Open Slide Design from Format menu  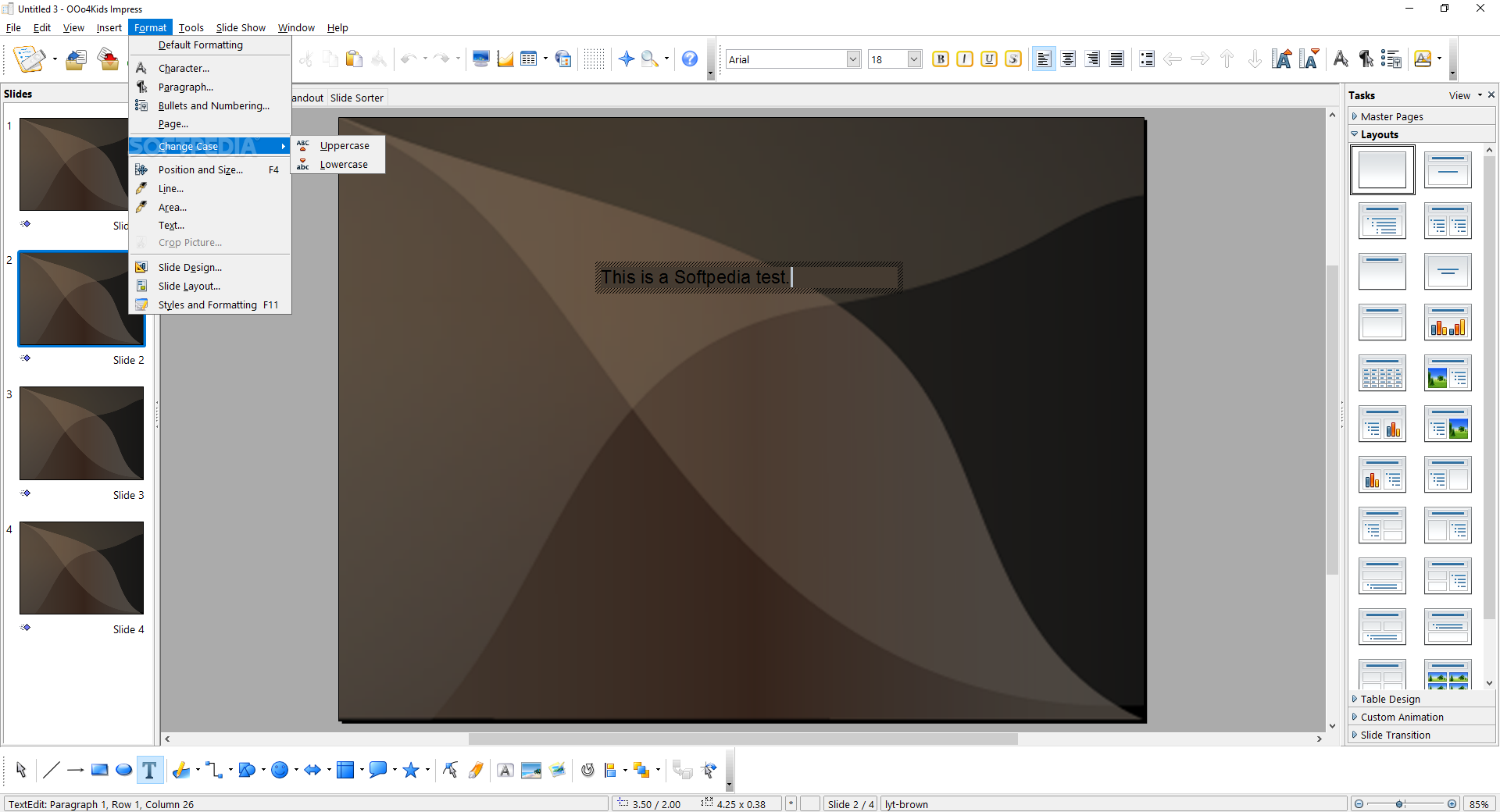pos(210,267)
